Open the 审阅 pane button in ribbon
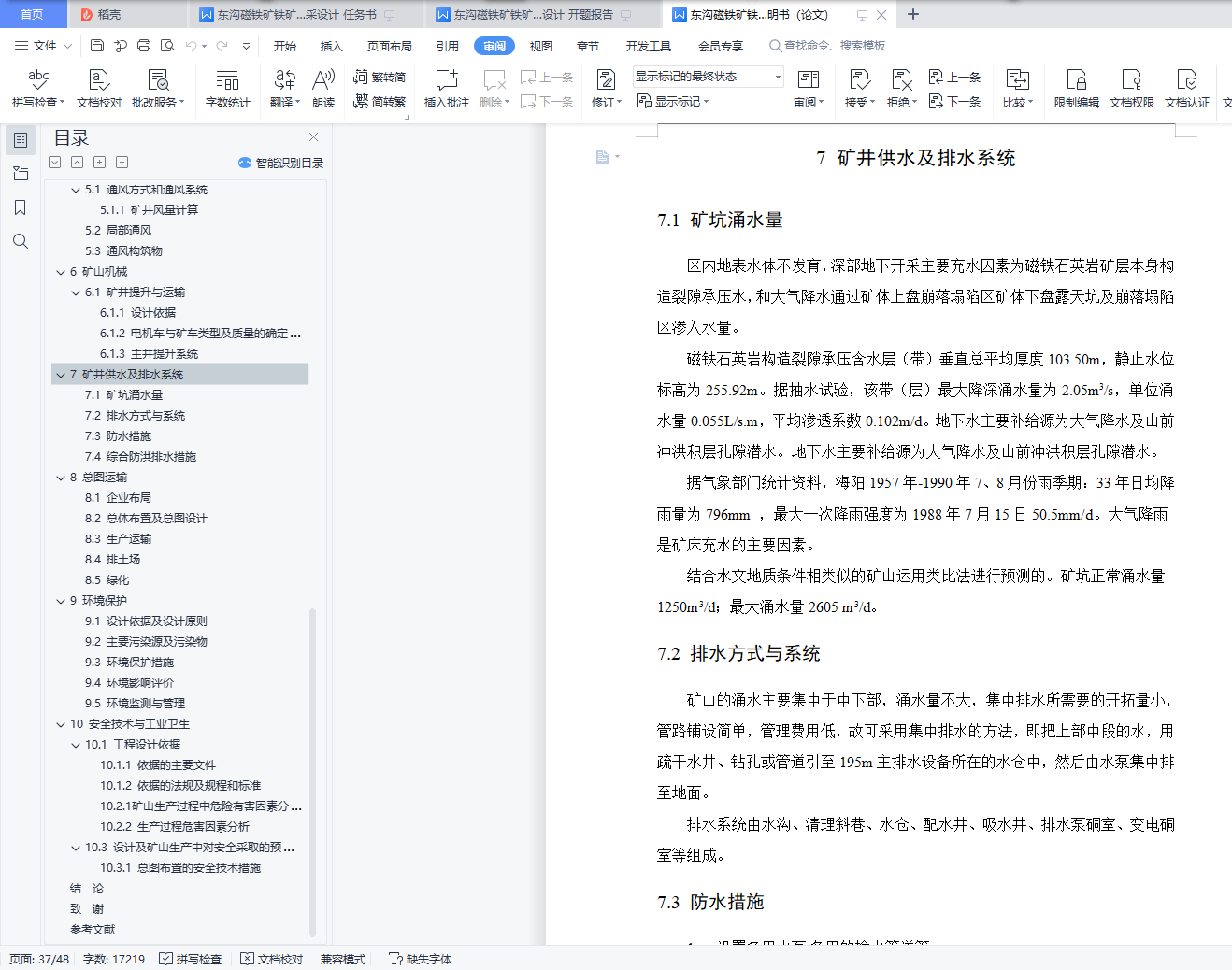This screenshot has width=1232, height=970. [x=809, y=88]
